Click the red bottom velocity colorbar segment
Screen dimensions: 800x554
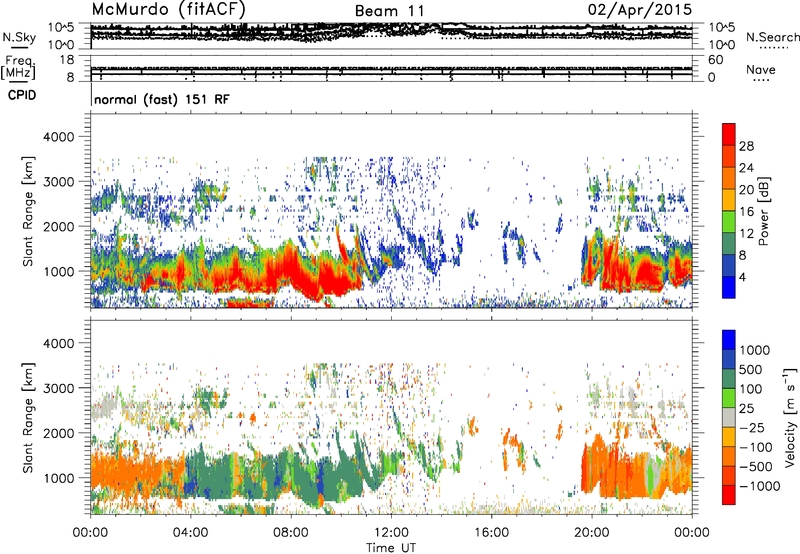729,495
